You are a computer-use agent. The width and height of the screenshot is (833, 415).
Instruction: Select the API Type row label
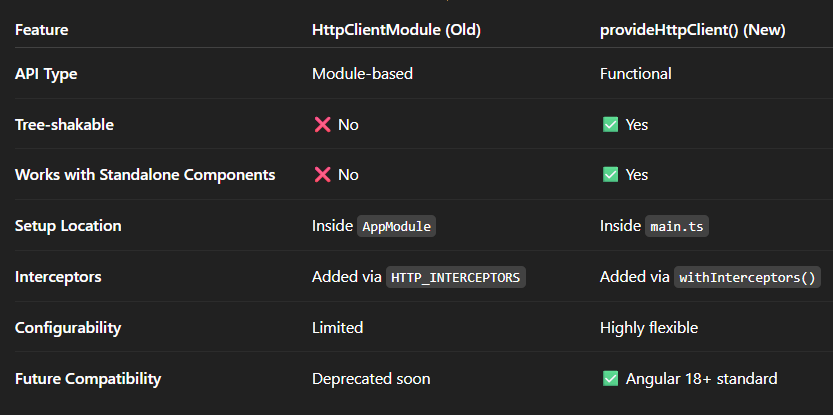(x=46, y=74)
